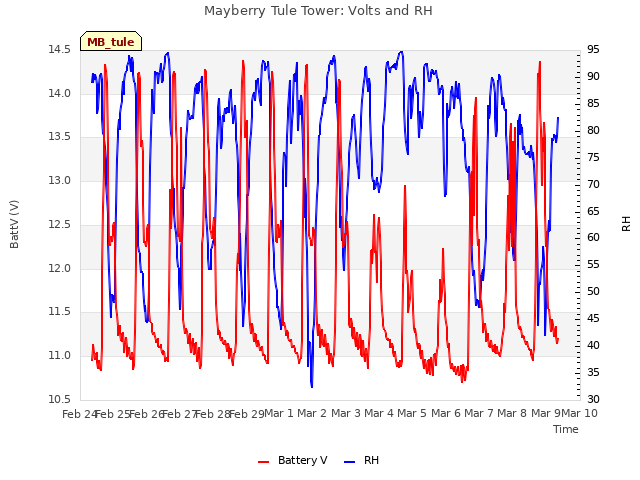Viewport: 640px width, 480px height.
Task: Click the 'Mar 10' date label
Action: point(579,413)
